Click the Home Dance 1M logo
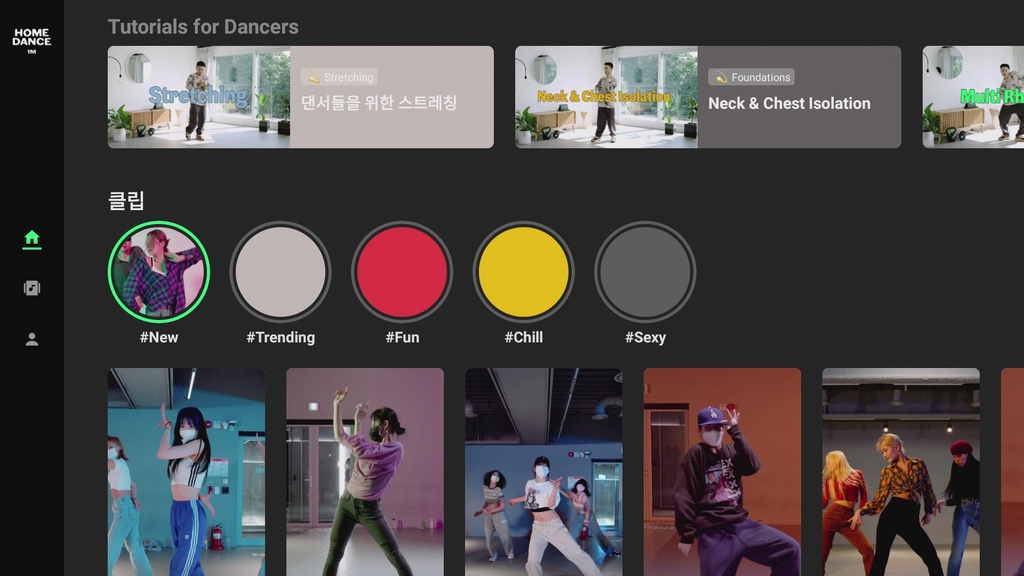This screenshot has width=1024, height=576. click(32, 40)
